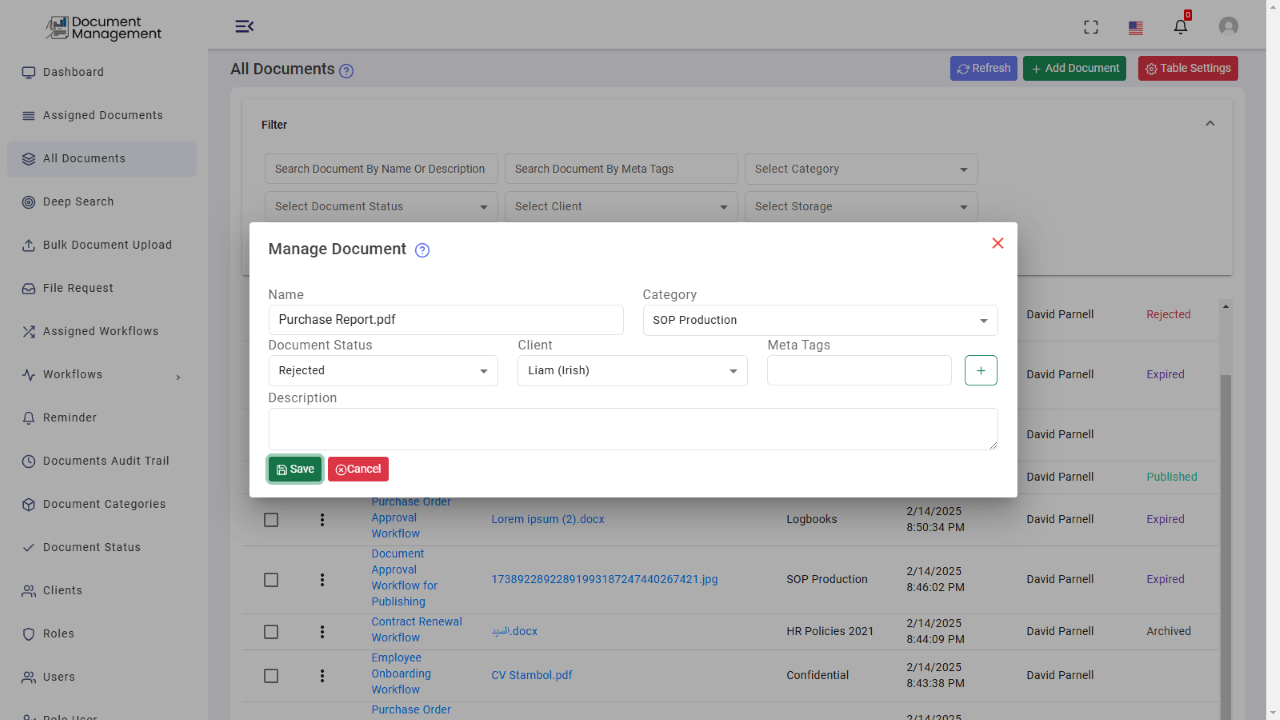Open the Client dropdown showing Liam (Irish)

632,370
